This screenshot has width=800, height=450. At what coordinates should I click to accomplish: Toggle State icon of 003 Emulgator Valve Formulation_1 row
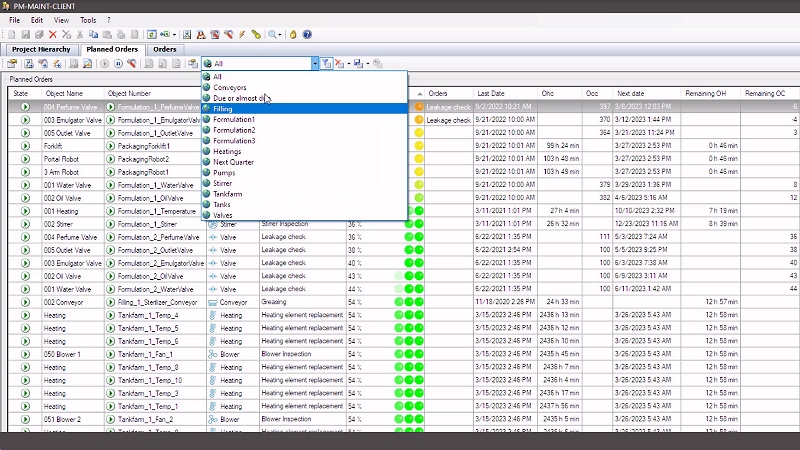click(25, 120)
